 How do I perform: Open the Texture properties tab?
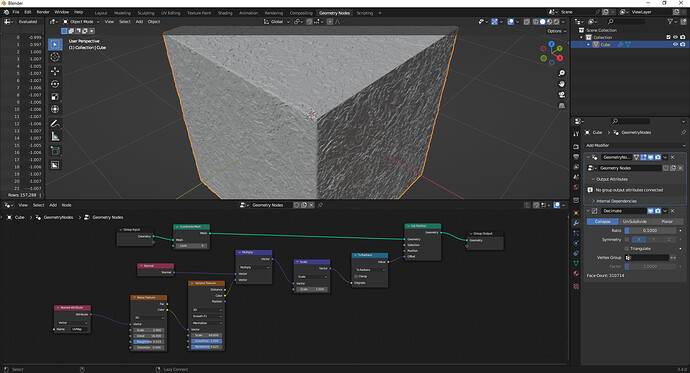[576, 286]
